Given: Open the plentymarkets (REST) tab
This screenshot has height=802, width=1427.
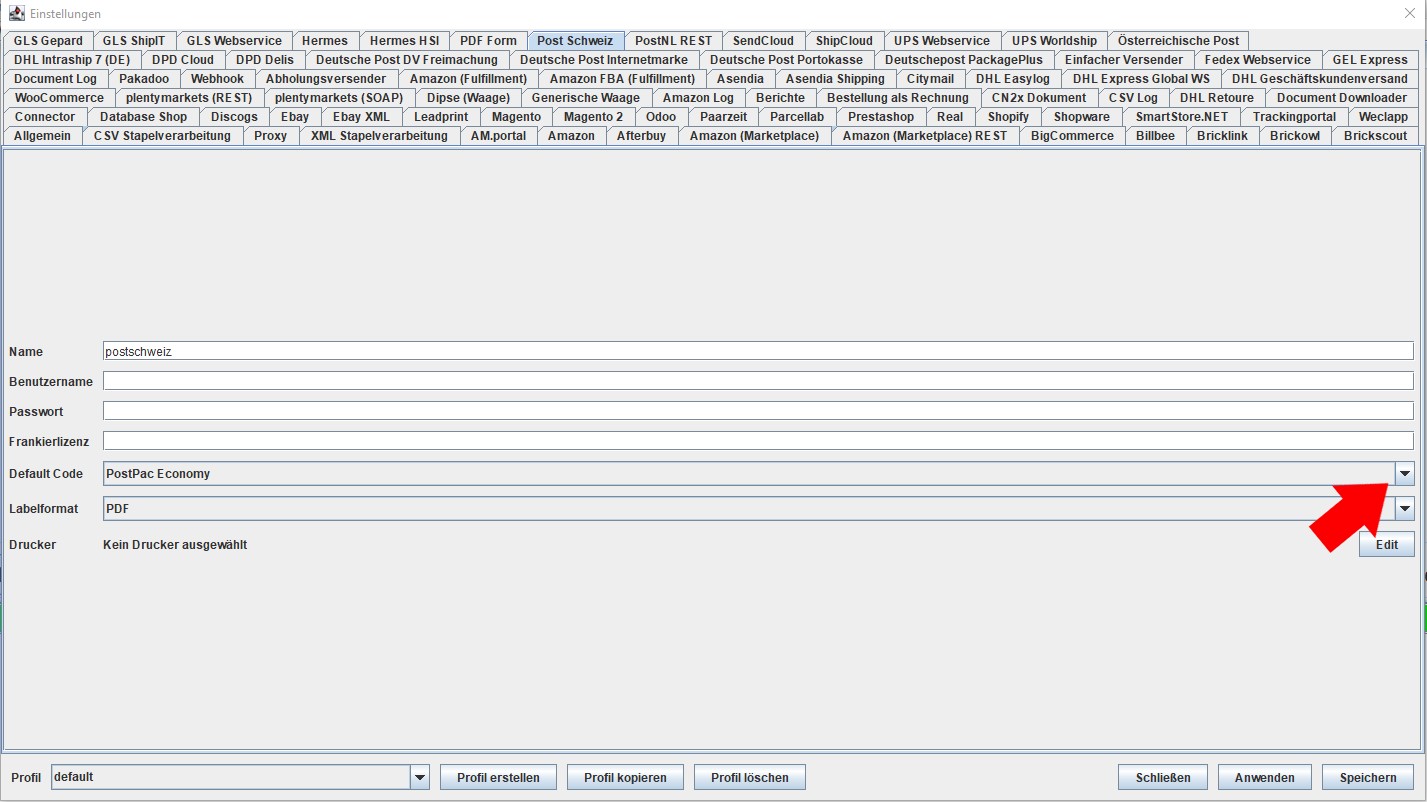Looking at the screenshot, I should (x=189, y=98).
